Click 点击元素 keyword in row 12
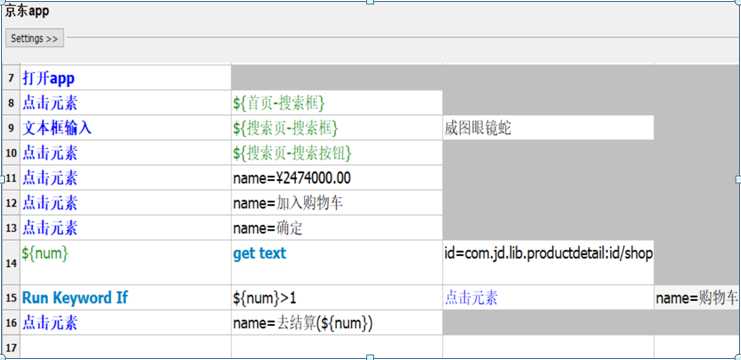741x360 pixels. 126,203
